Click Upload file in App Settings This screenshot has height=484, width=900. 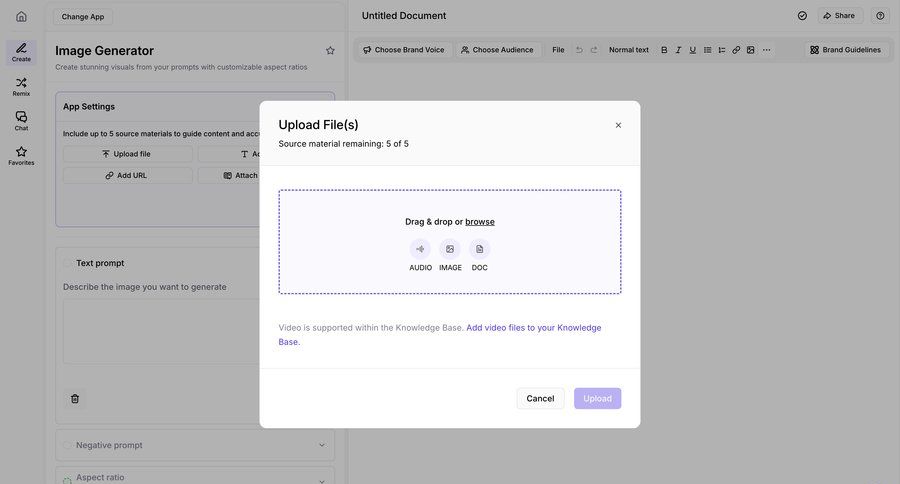point(127,154)
